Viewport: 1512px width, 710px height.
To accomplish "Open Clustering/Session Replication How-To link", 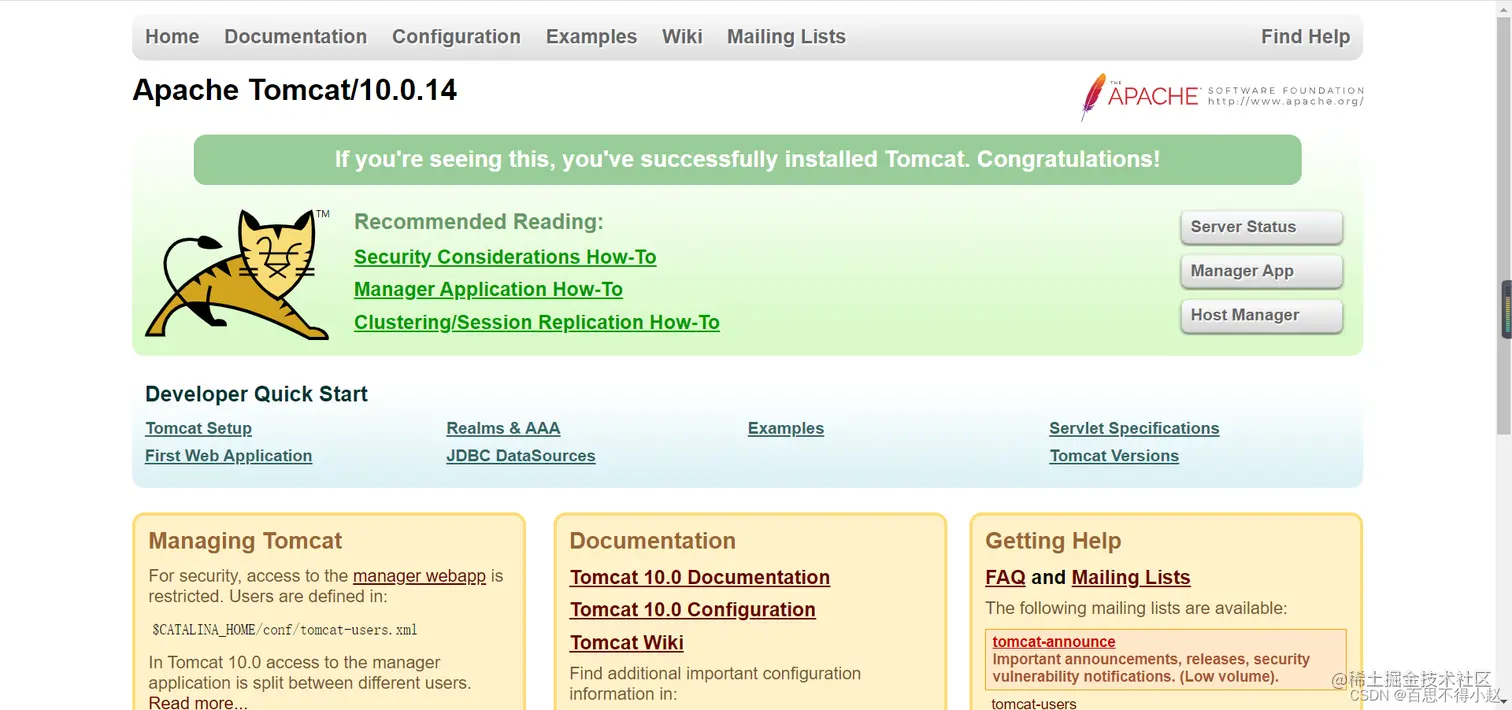I will click(x=537, y=323).
